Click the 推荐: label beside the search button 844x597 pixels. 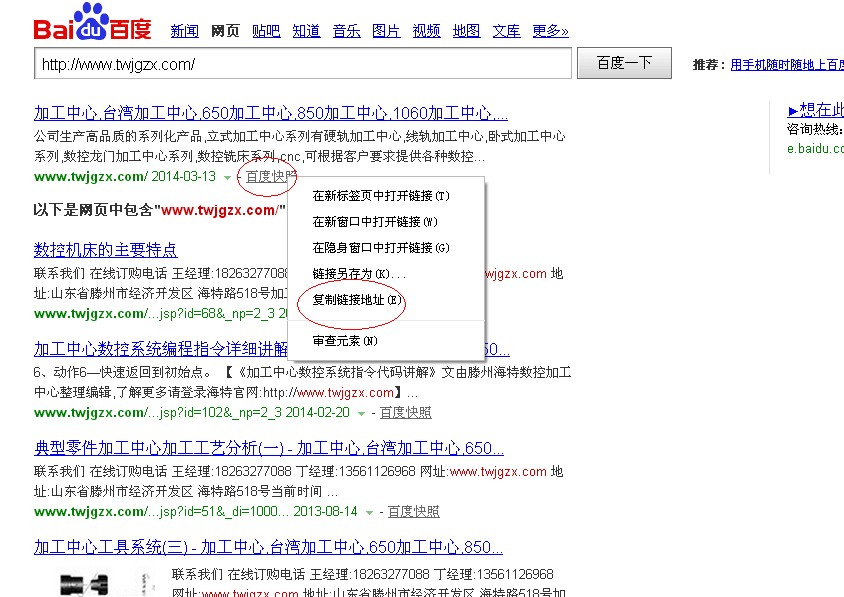coord(708,65)
